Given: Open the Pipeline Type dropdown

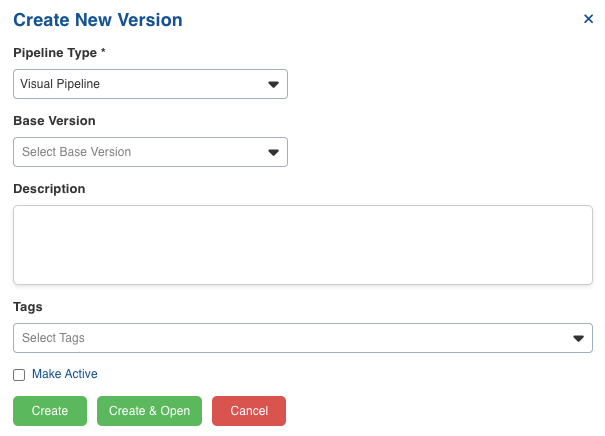Looking at the screenshot, I should point(150,84).
